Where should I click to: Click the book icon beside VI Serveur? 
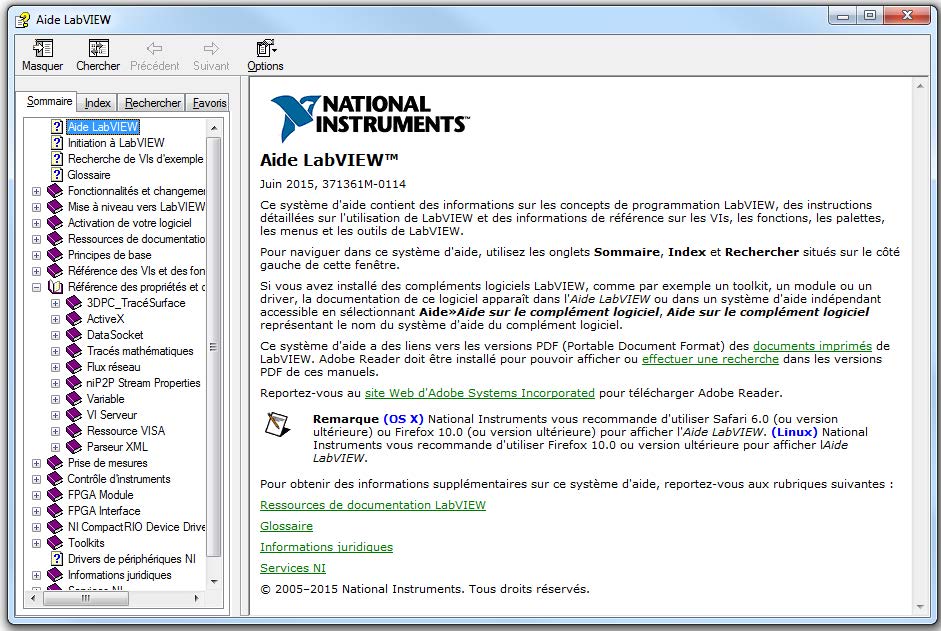click(x=74, y=415)
